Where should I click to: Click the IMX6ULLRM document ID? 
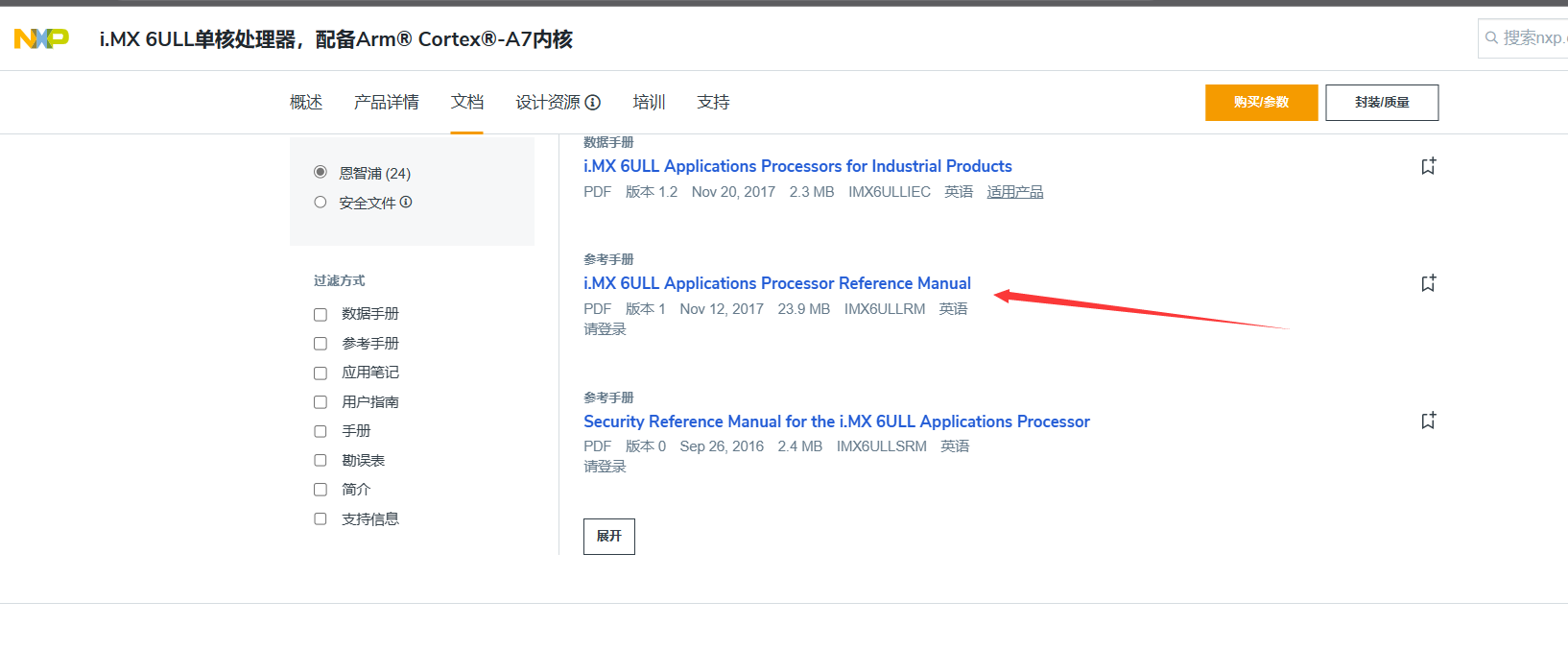885,309
